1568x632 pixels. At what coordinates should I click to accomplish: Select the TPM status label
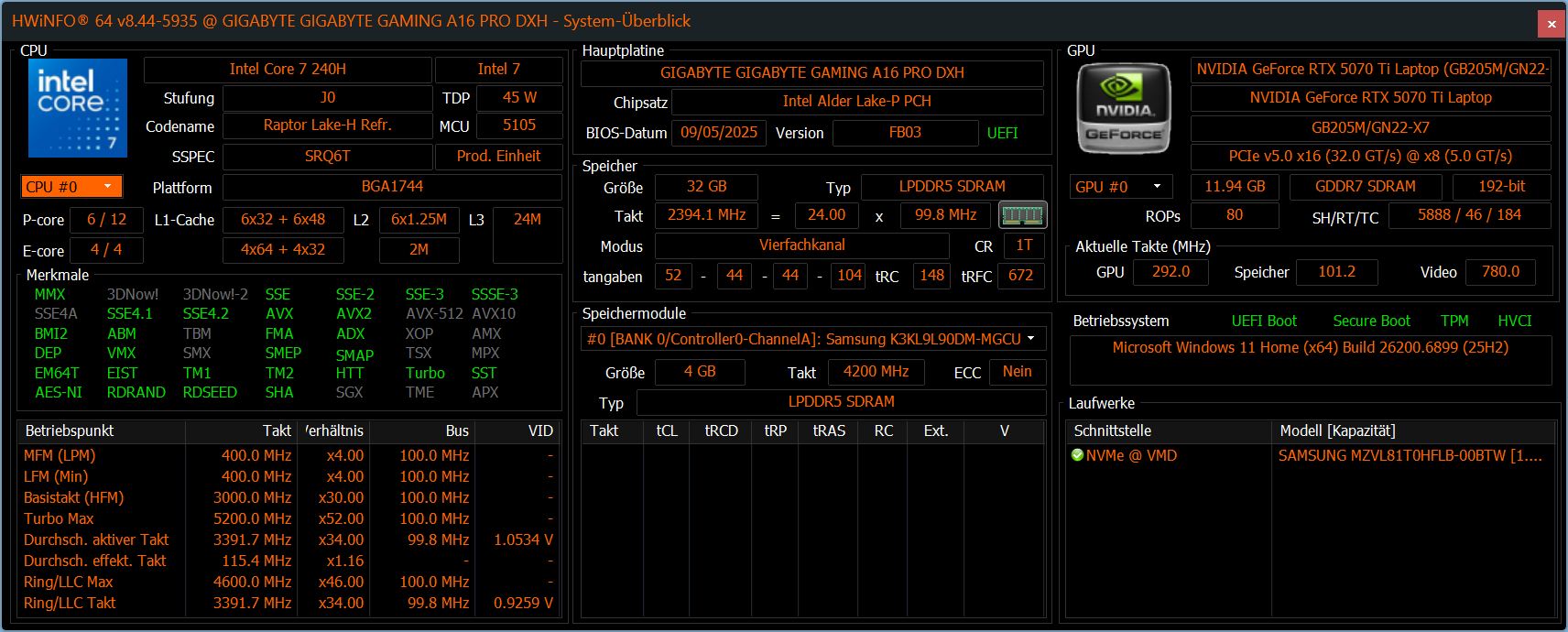(x=1454, y=321)
